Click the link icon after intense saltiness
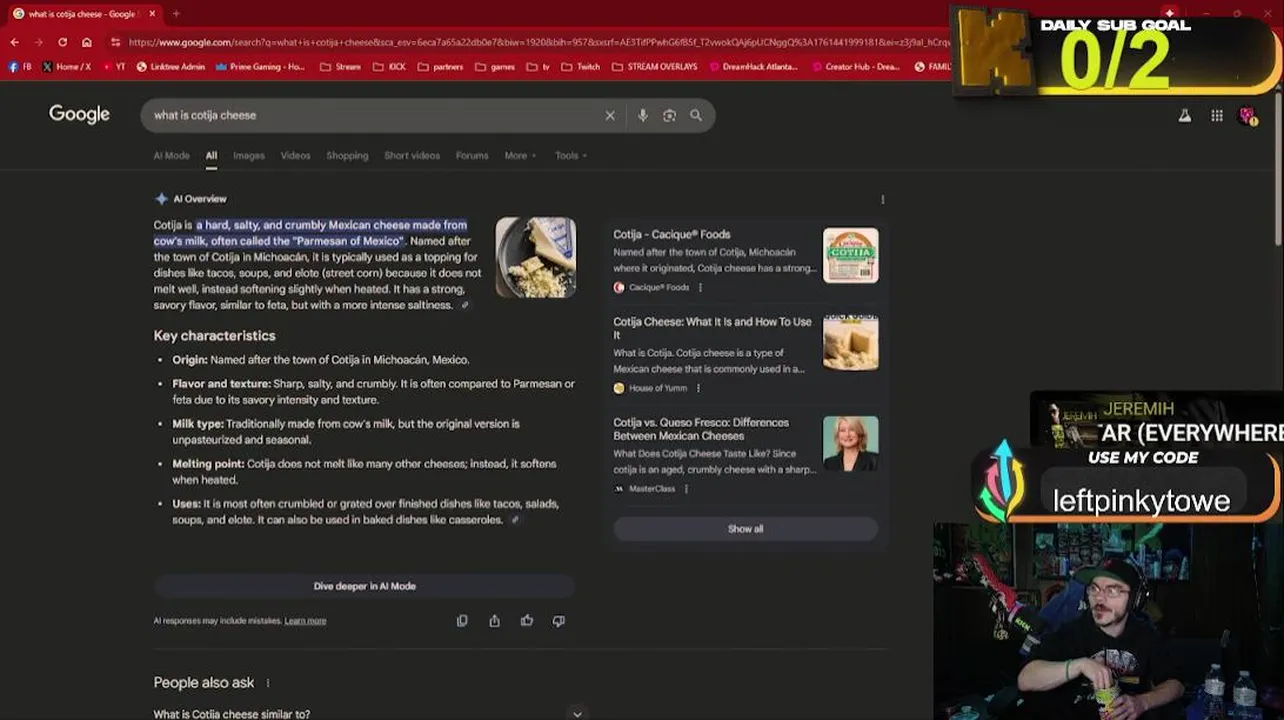 click(465, 305)
